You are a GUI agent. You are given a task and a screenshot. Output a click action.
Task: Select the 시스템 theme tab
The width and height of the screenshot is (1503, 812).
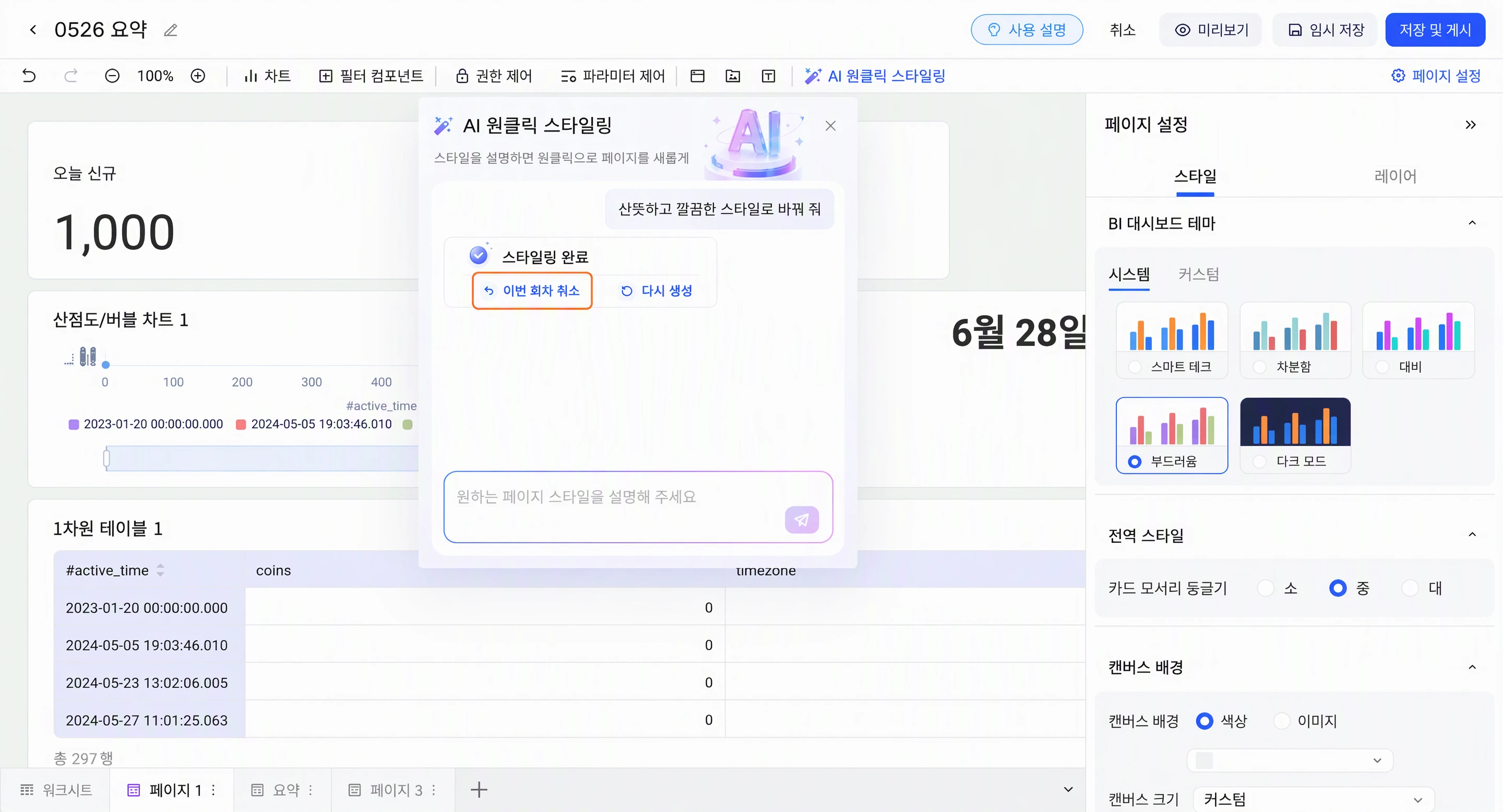click(1129, 274)
